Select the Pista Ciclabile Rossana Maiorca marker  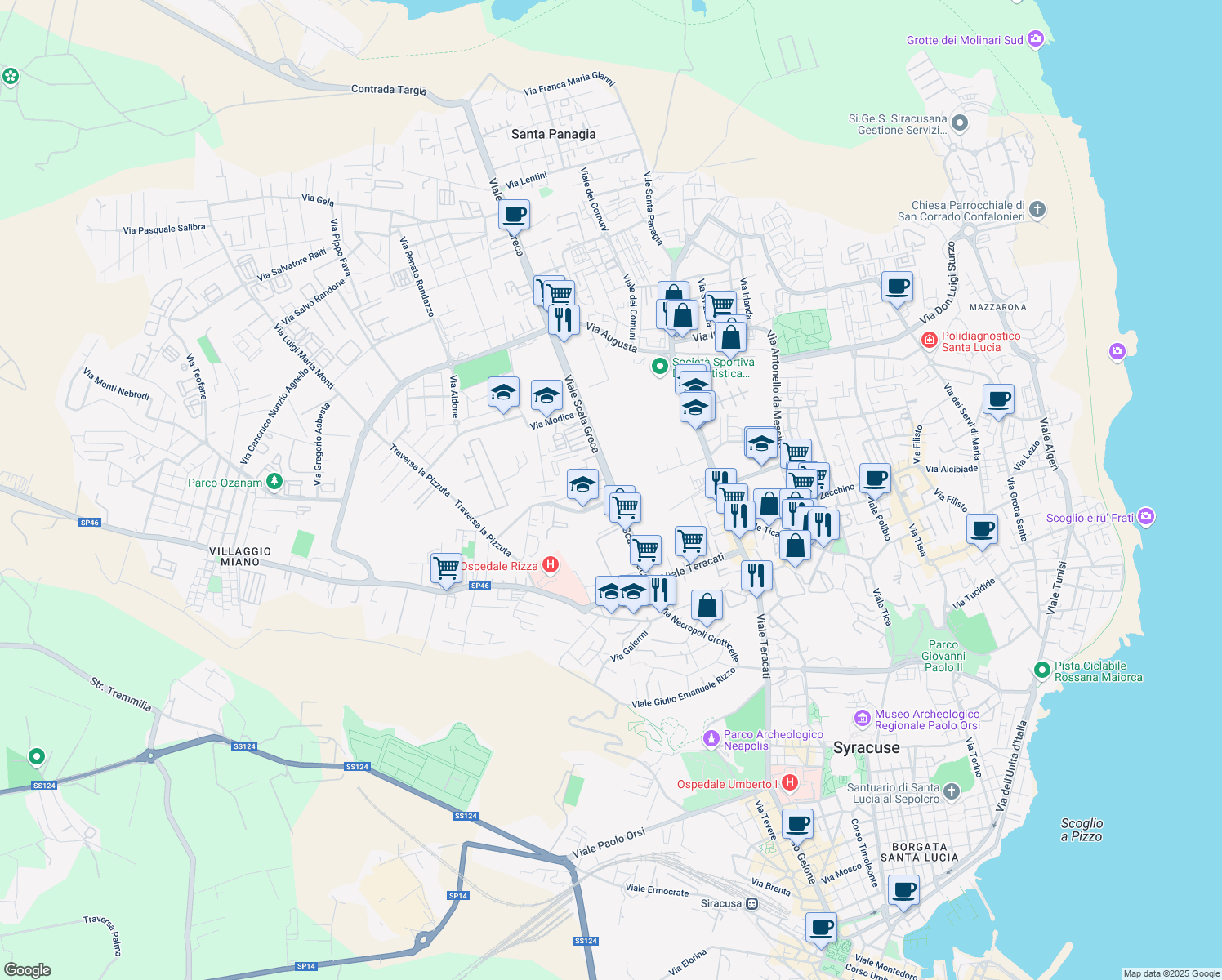(x=1041, y=670)
